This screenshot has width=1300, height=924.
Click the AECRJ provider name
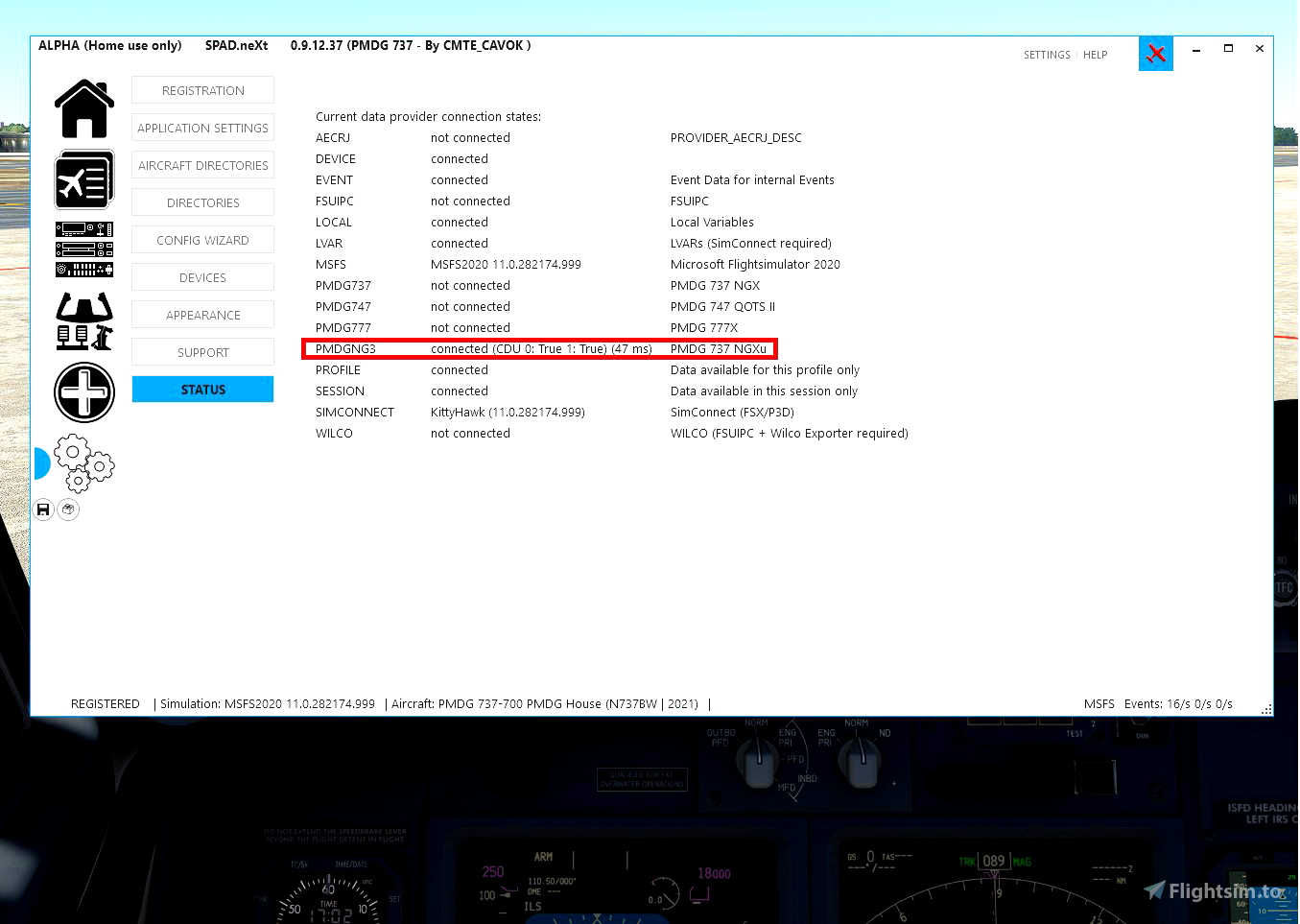pos(333,138)
